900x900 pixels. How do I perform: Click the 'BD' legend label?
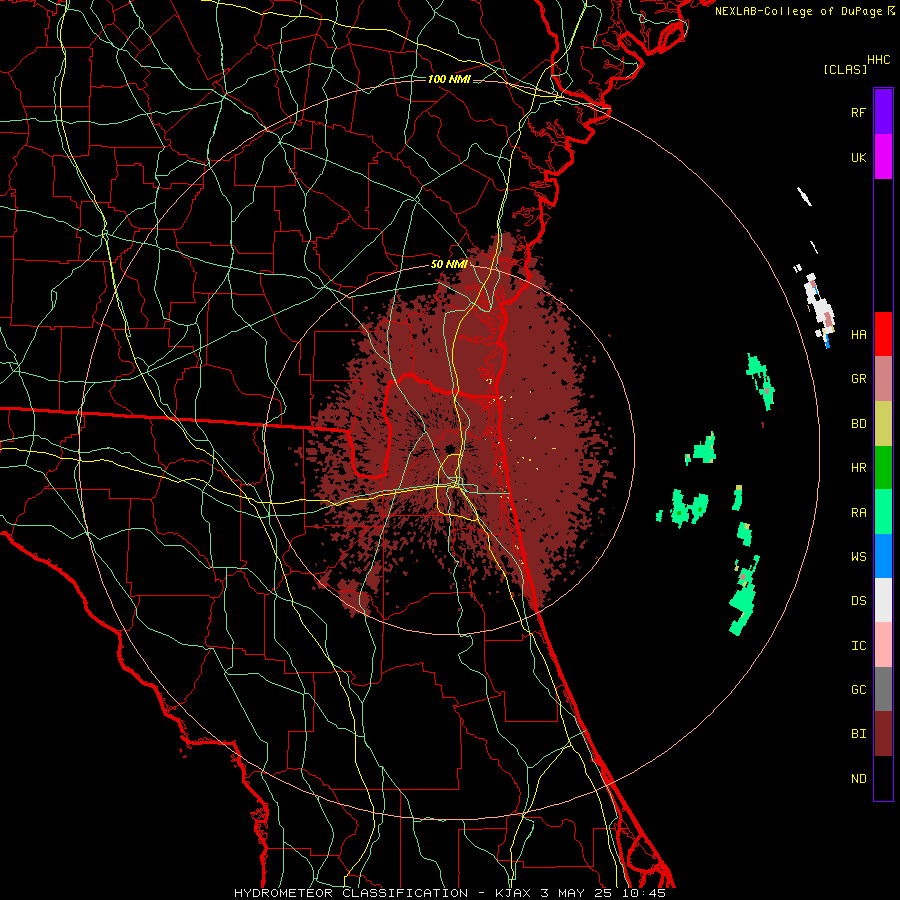858,424
